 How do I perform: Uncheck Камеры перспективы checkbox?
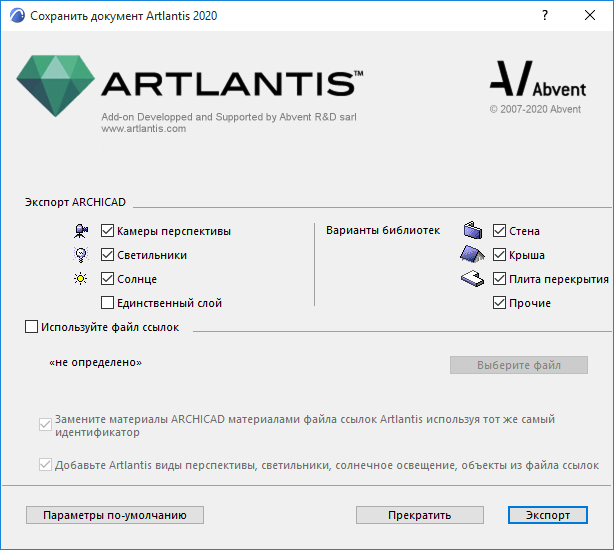click(x=107, y=231)
